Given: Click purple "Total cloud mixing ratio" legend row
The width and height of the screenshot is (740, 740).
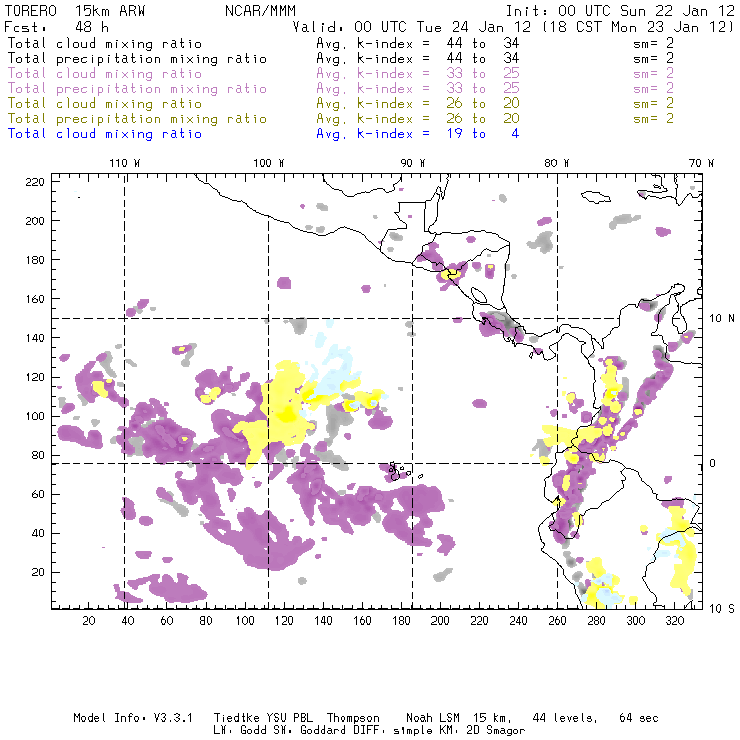Looking at the screenshot, I should [x=341, y=74].
